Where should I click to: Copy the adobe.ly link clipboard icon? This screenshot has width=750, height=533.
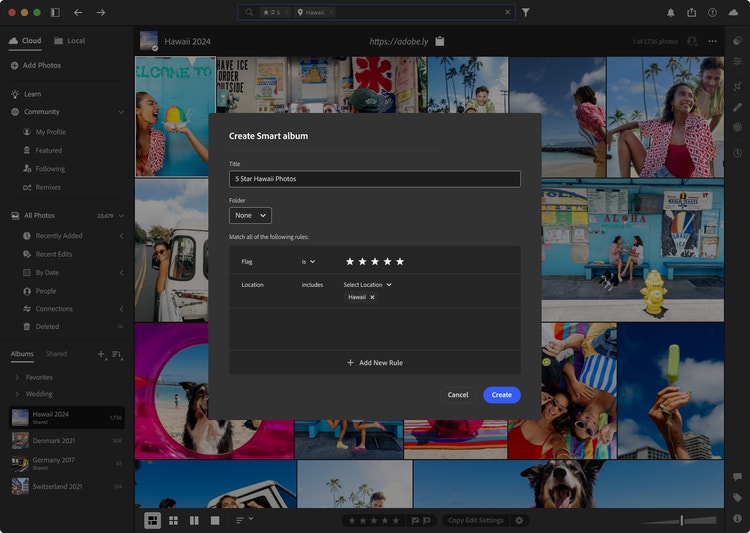pyautogui.click(x=440, y=41)
